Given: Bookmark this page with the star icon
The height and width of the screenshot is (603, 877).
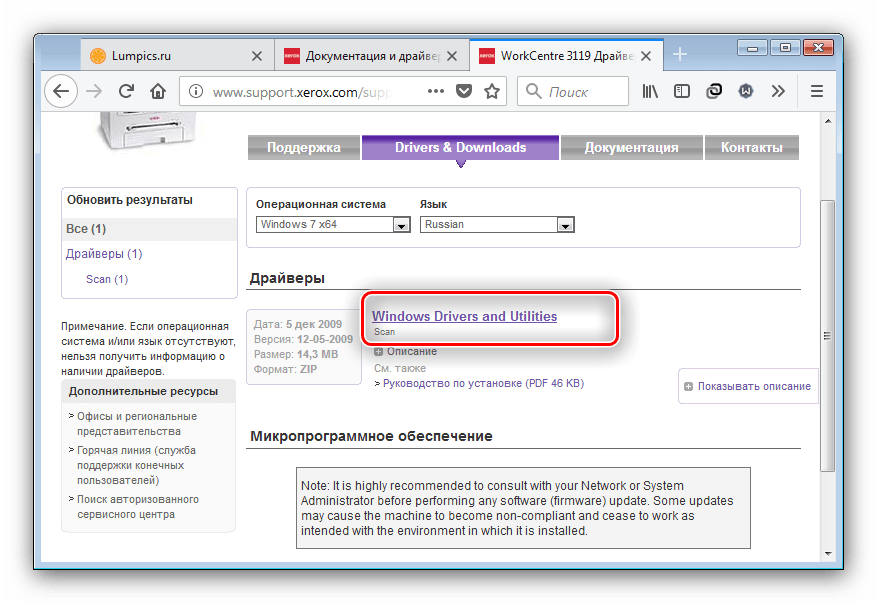Looking at the screenshot, I should pyautogui.click(x=492, y=92).
